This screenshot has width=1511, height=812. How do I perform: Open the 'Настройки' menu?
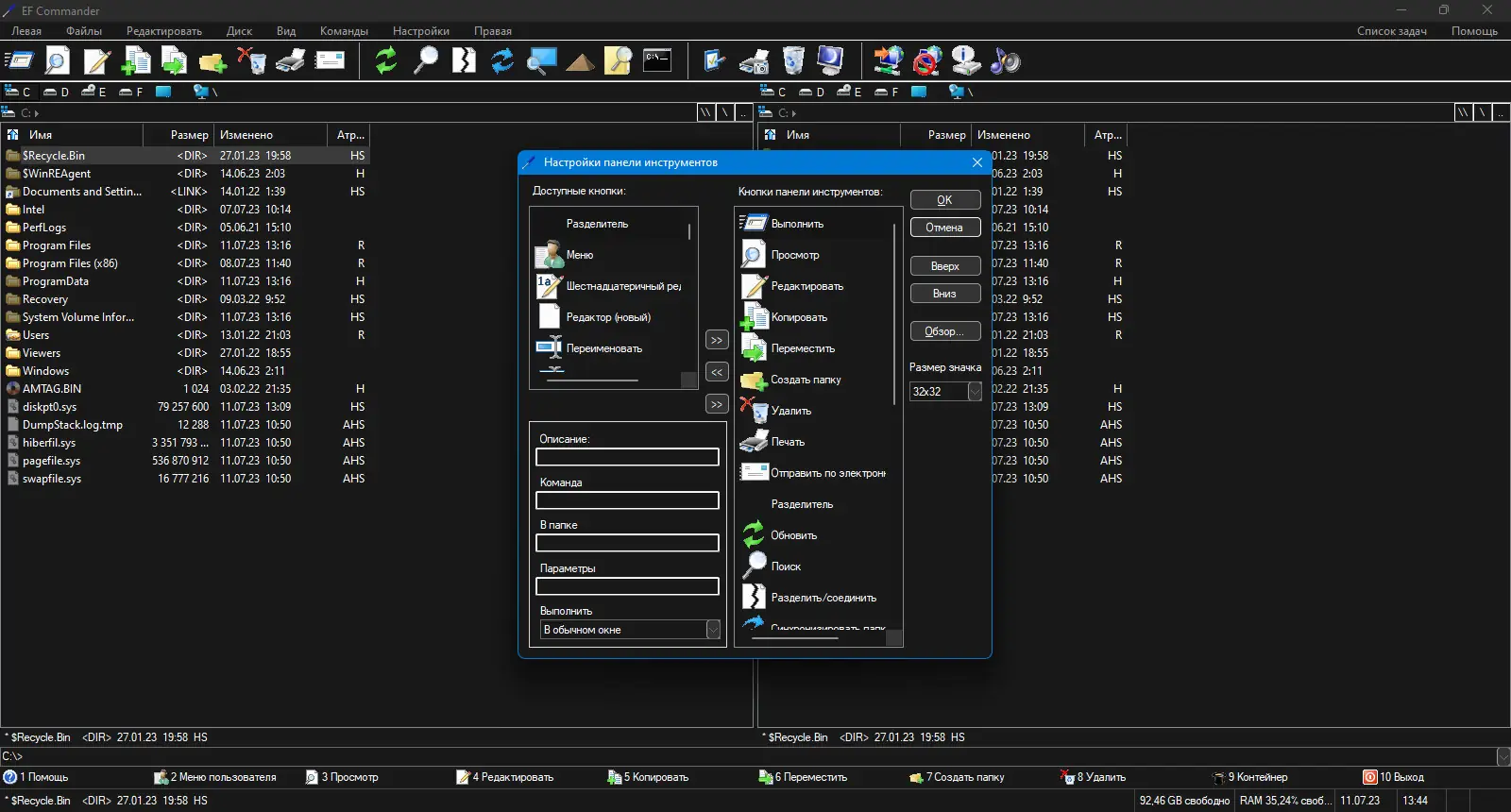point(420,31)
